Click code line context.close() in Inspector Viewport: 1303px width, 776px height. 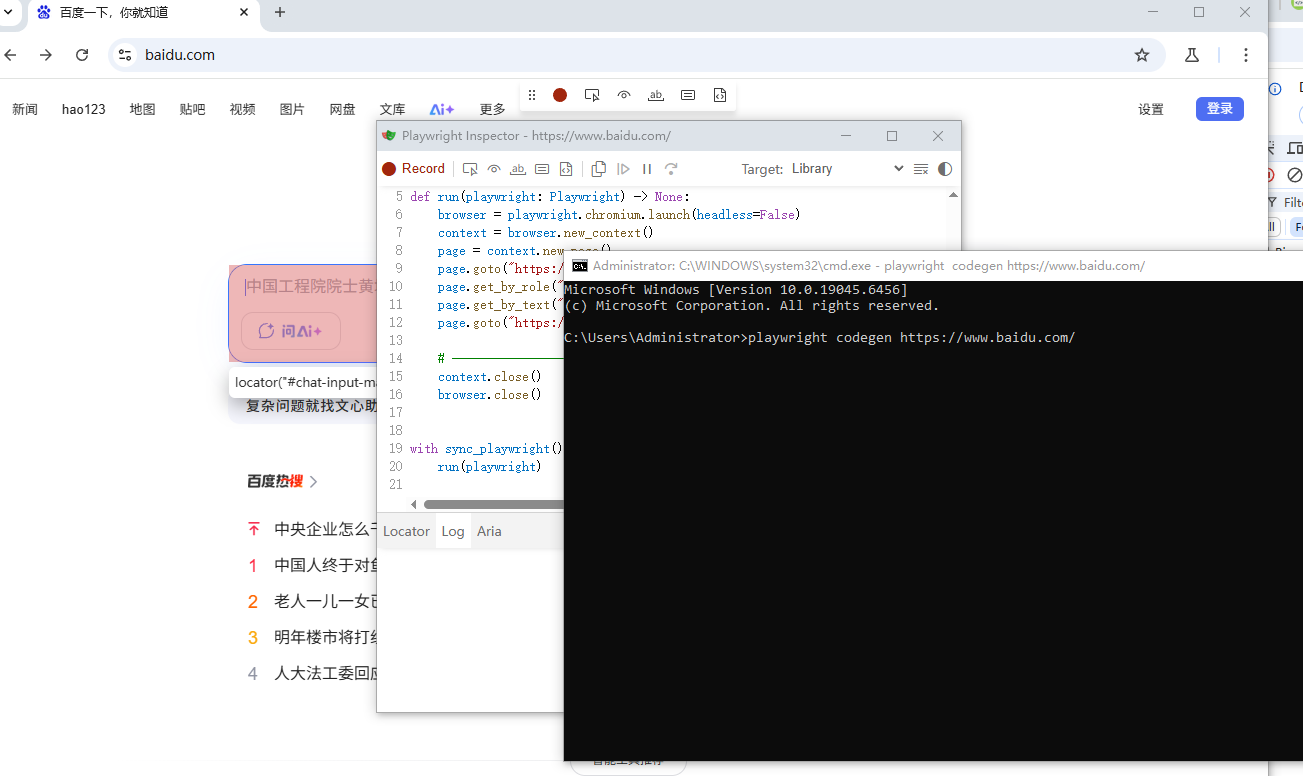click(489, 377)
